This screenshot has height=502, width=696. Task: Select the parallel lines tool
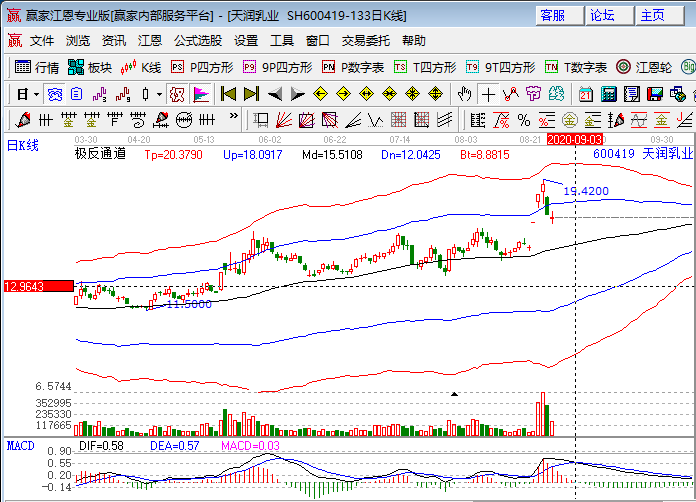[x=444, y=120]
